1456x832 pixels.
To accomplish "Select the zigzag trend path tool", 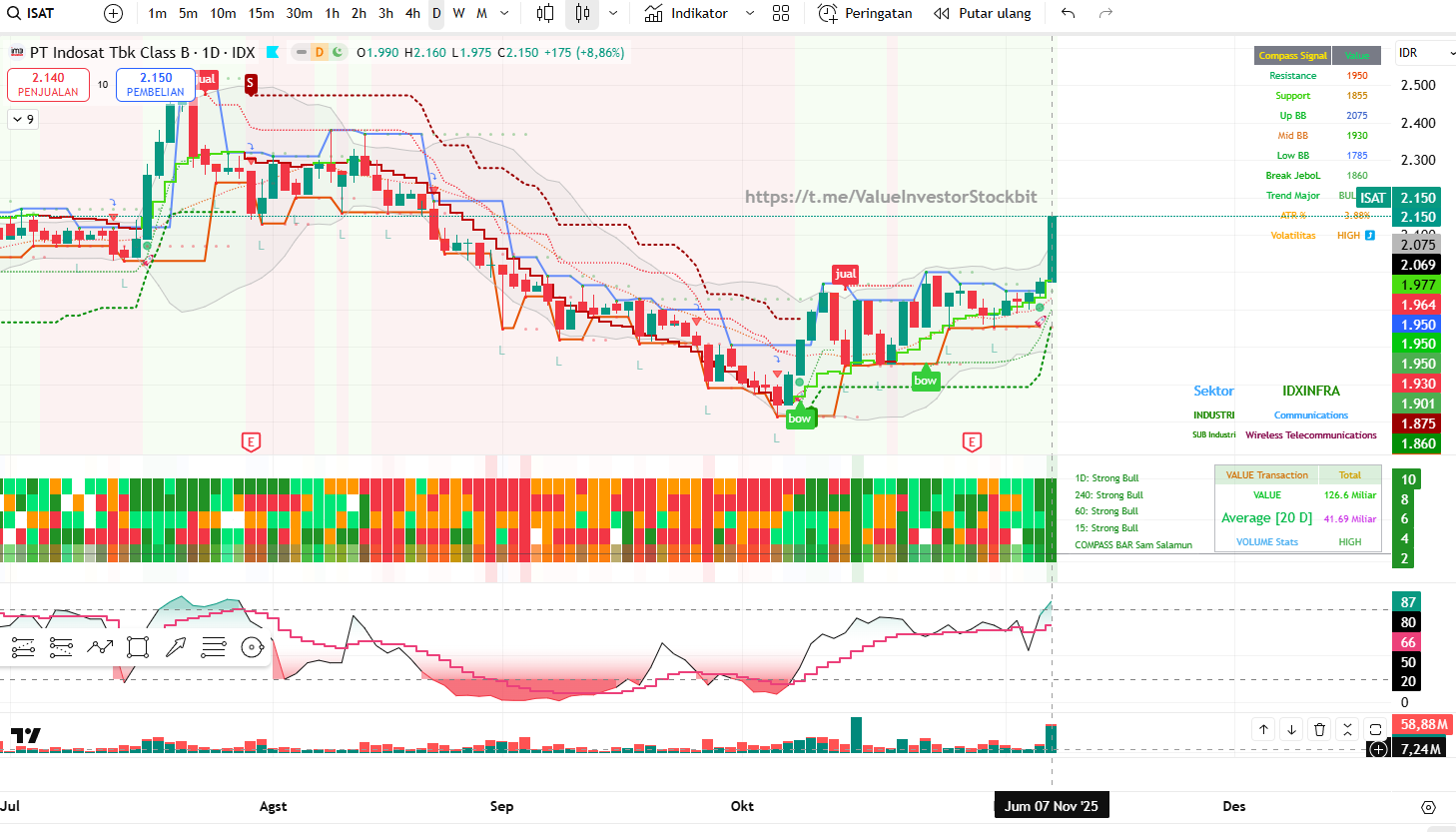I will coord(100,647).
